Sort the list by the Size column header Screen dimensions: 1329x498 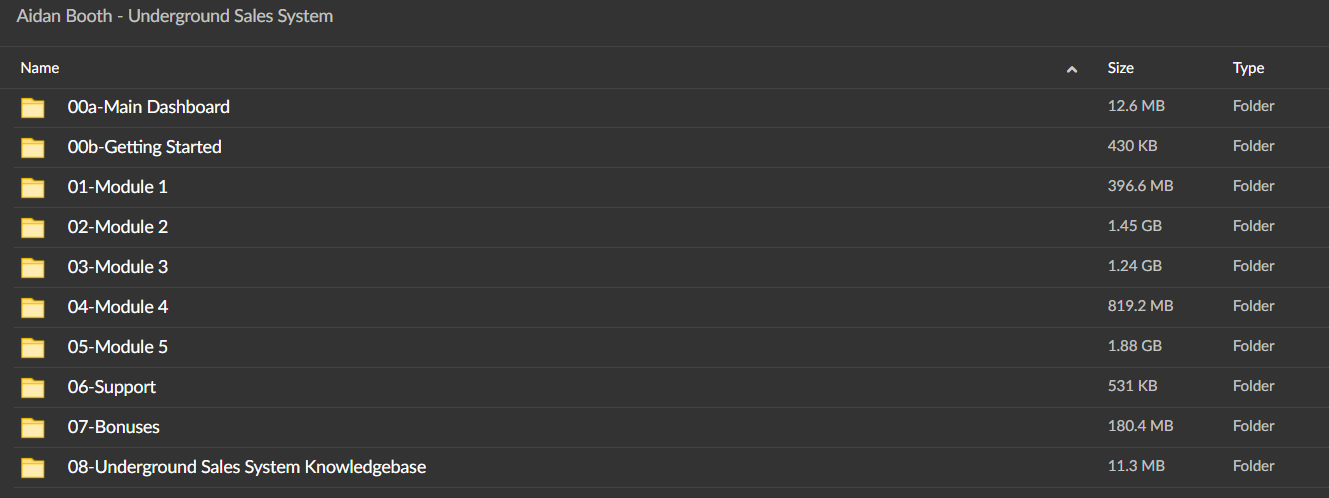(1120, 68)
